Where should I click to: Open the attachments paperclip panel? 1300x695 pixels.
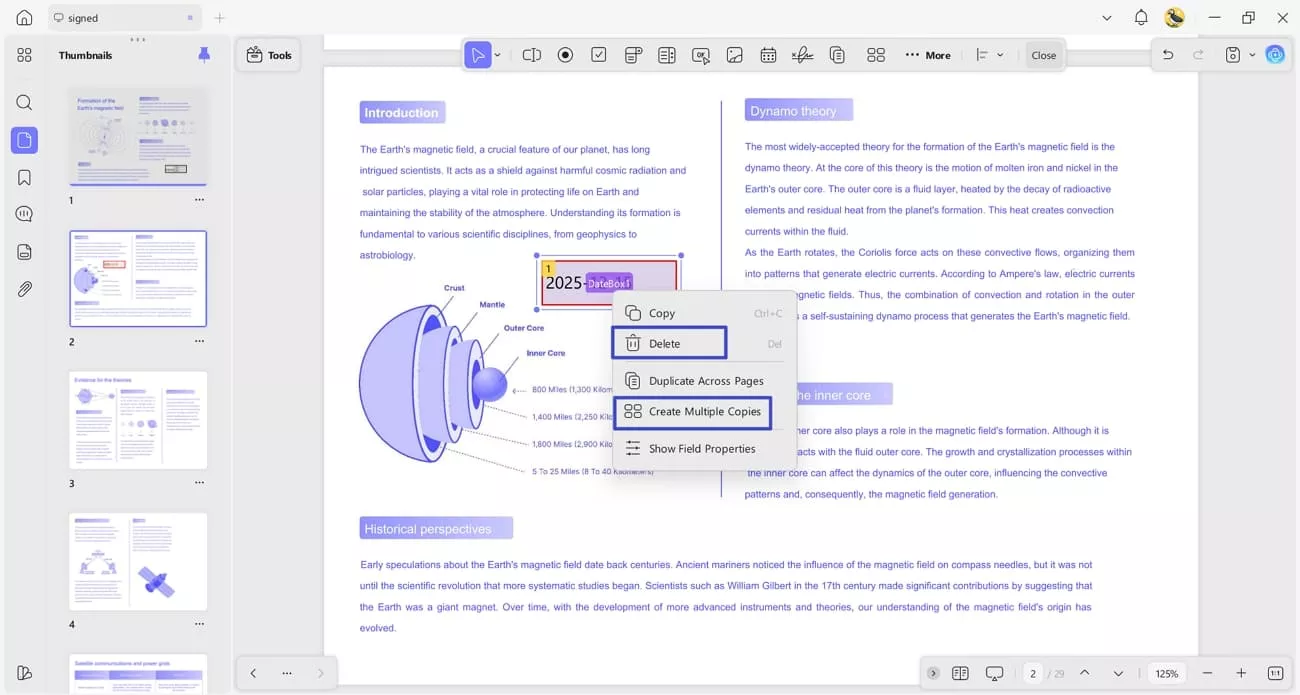coord(25,289)
